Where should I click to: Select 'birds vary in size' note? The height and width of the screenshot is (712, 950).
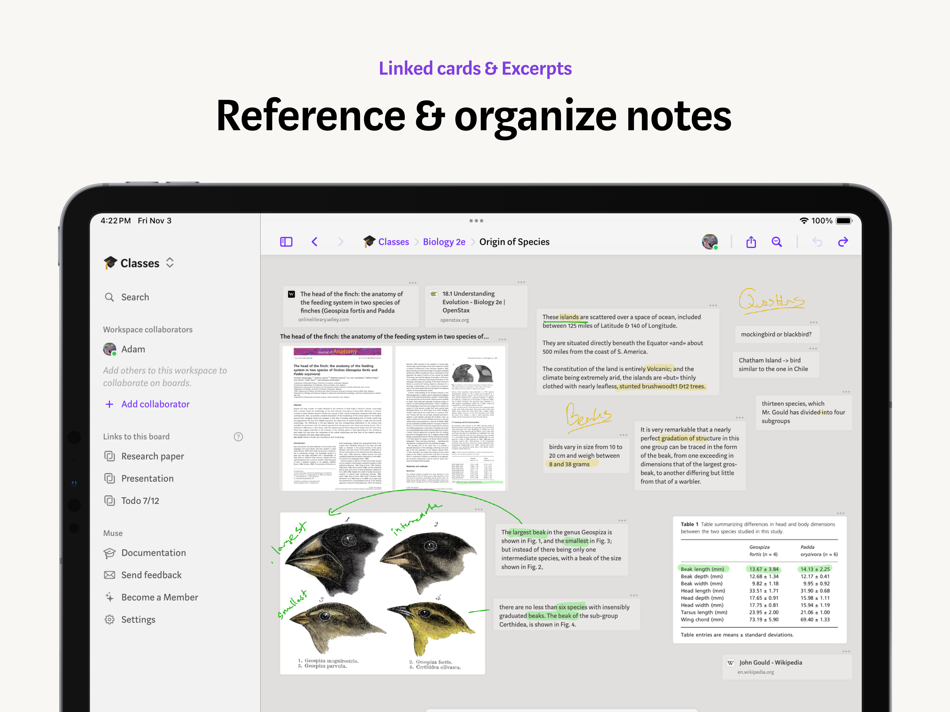point(586,455)
